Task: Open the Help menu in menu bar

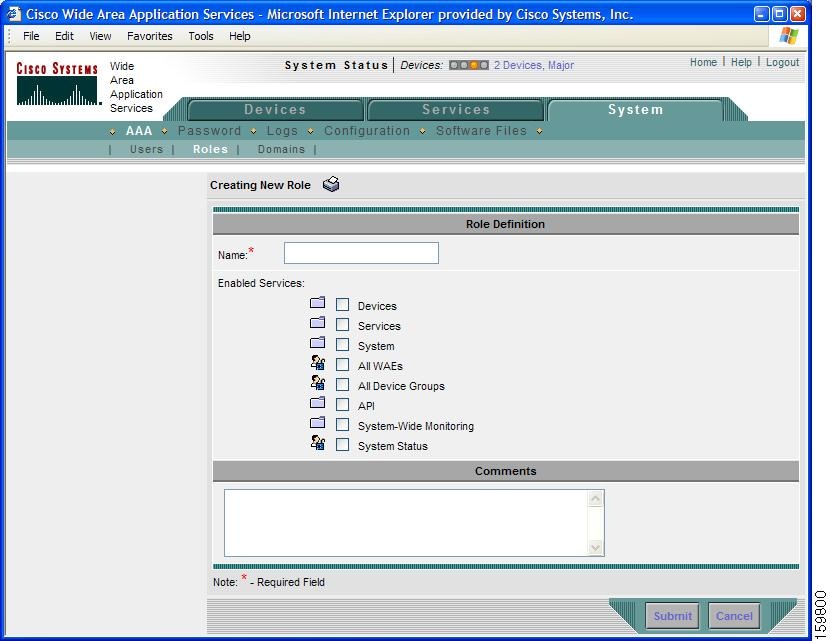Action: point(239,36)
